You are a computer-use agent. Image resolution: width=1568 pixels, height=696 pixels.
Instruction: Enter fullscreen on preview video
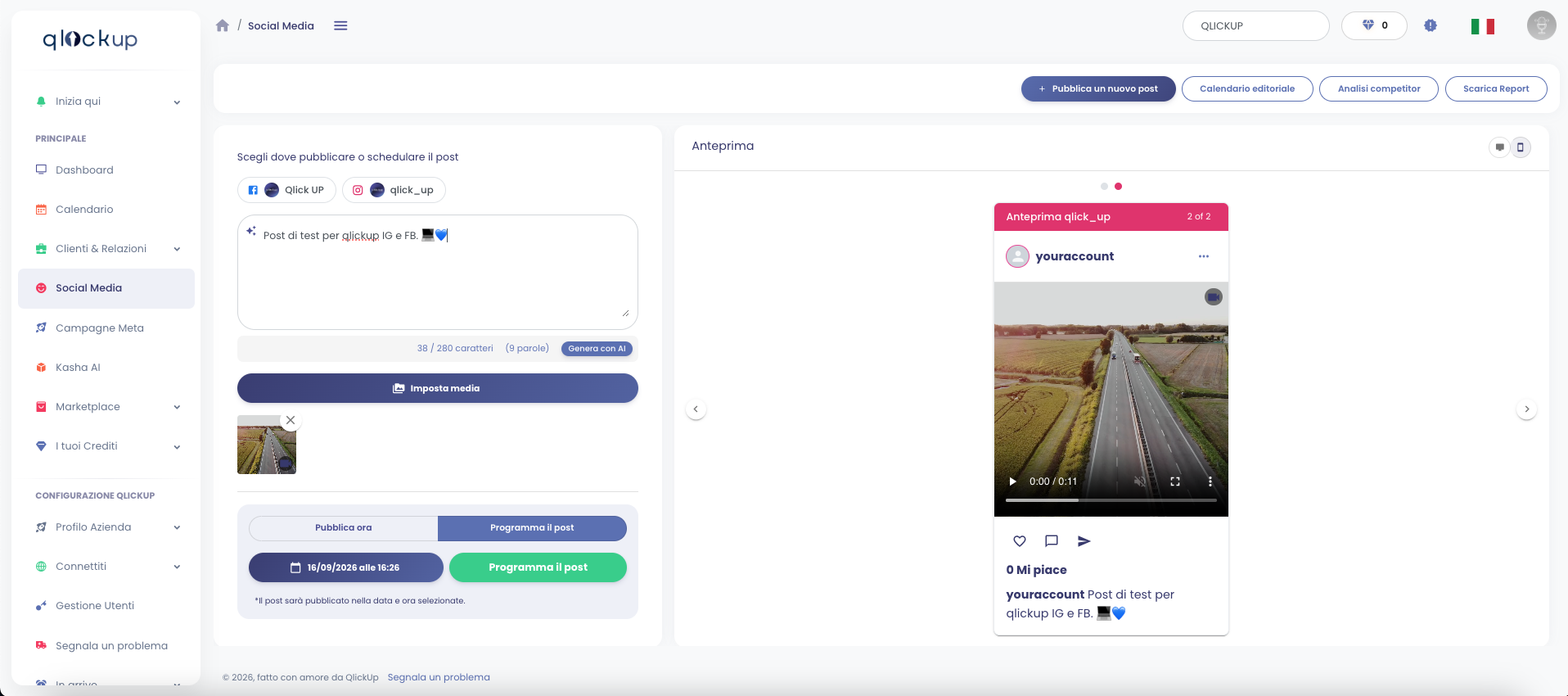[1175, 481]
